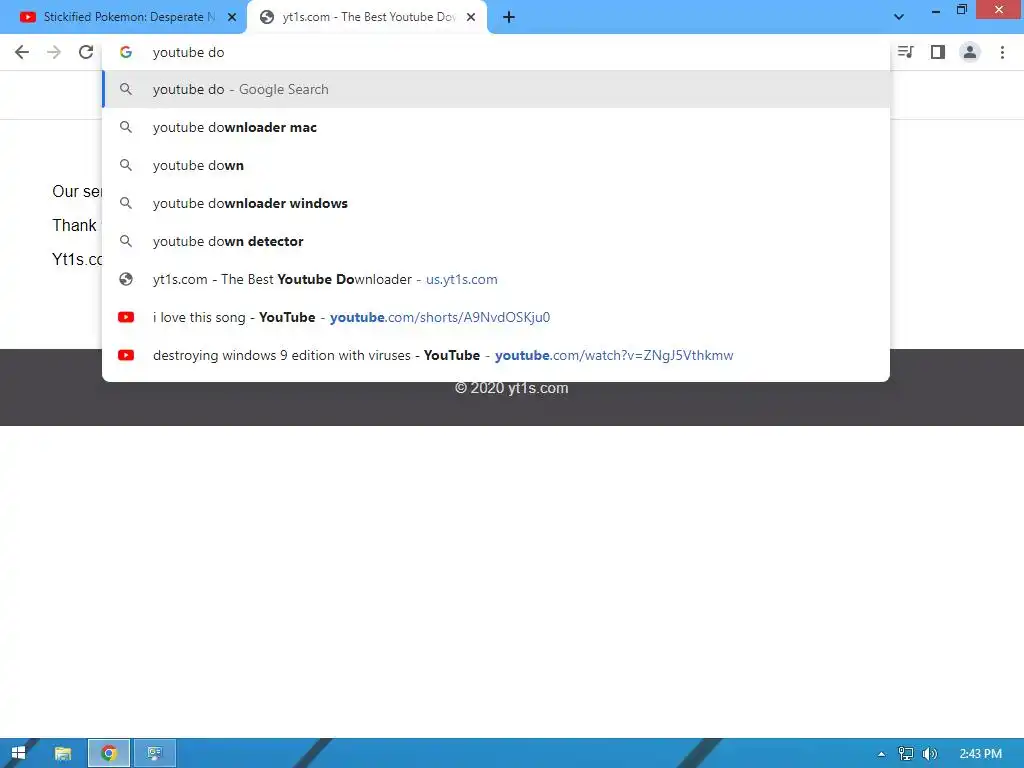
Task: Open the us.yt1s.com history suggestion
Action: point(496,280)
